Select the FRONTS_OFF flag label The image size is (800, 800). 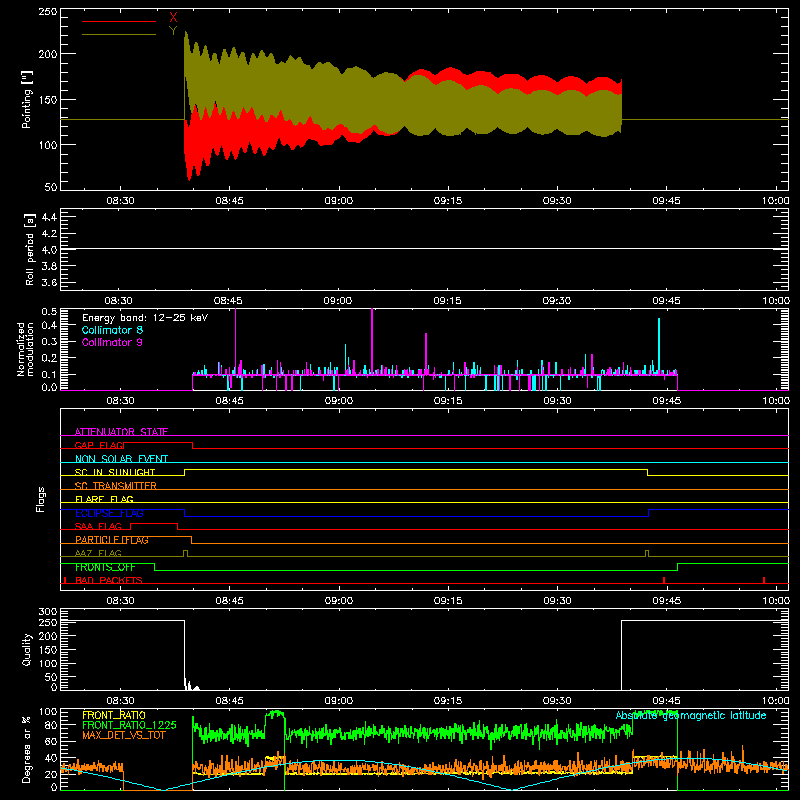point(105,567)
